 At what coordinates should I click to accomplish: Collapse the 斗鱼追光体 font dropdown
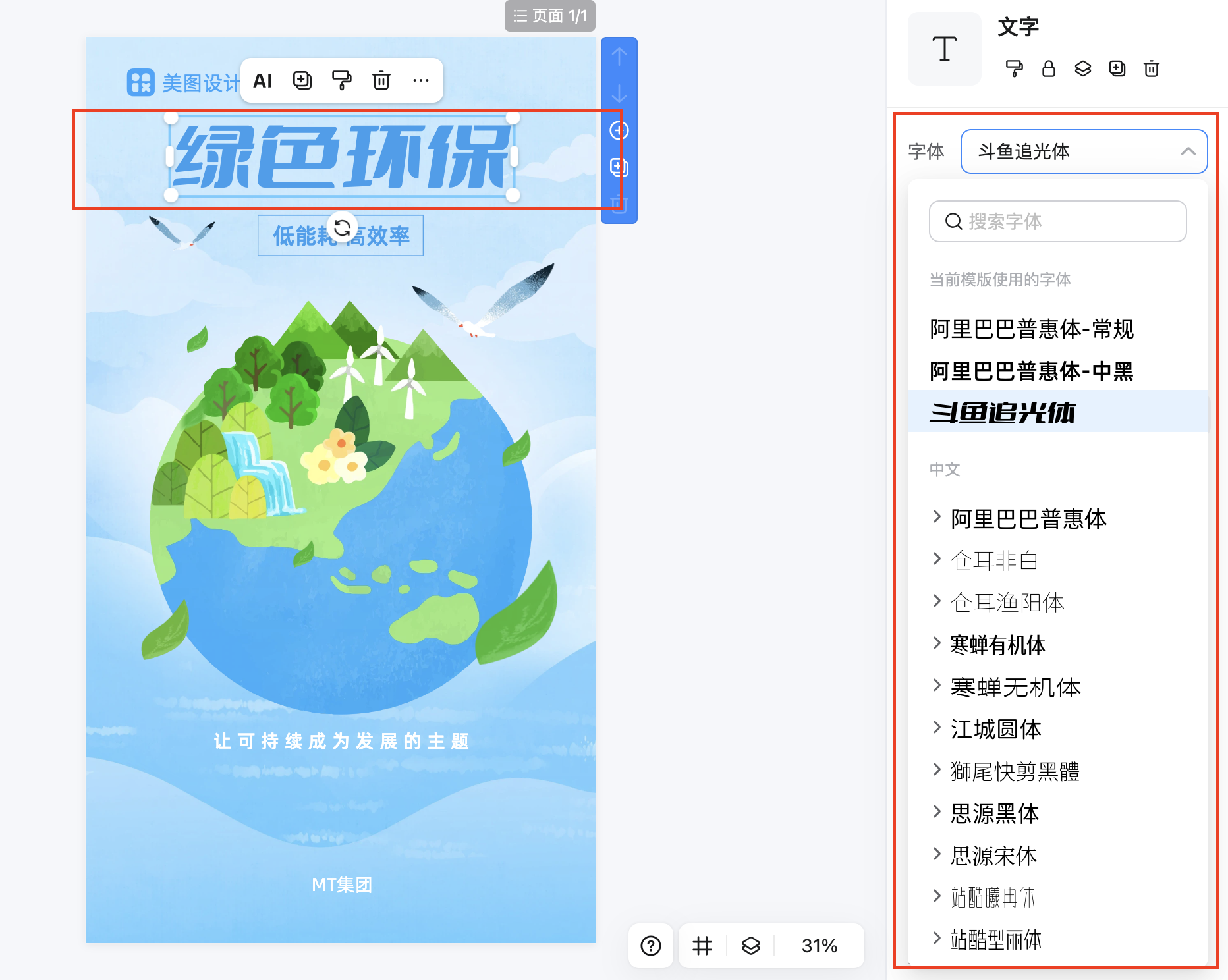point(1188,151)
